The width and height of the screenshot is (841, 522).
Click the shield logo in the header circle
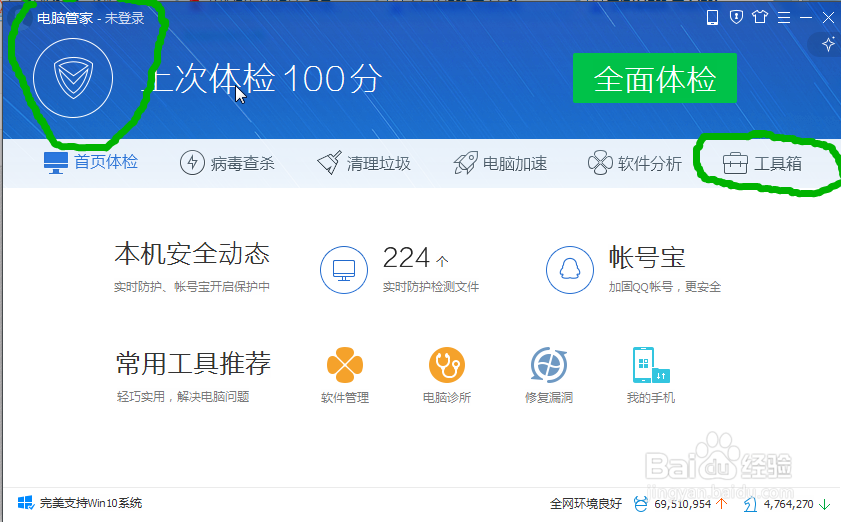coord(73,78)
